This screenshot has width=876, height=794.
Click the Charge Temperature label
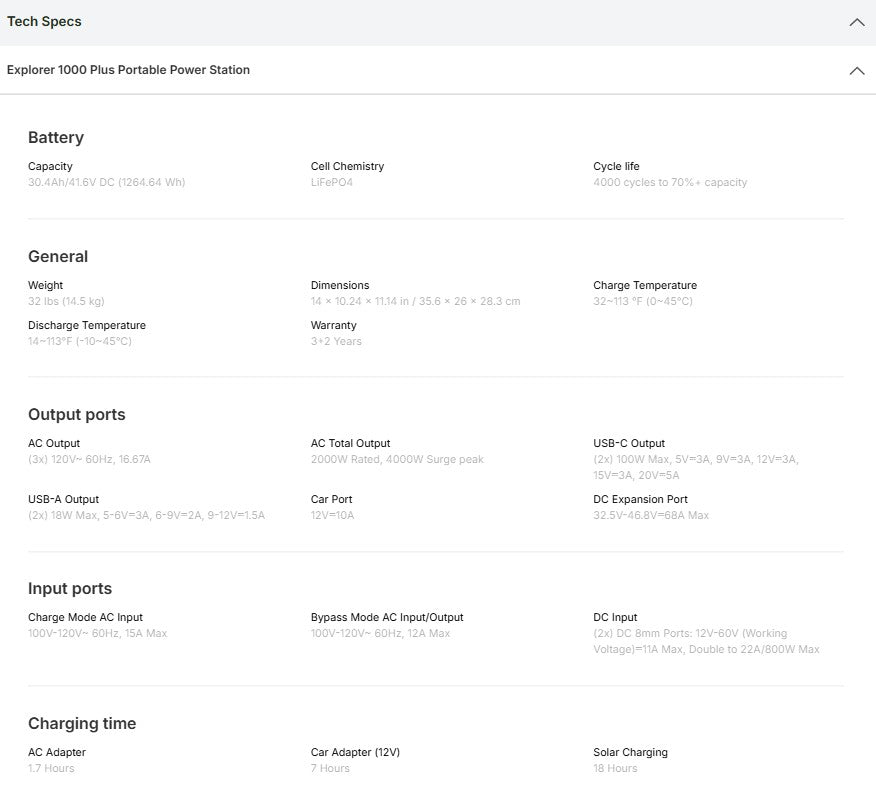[645, 286]
